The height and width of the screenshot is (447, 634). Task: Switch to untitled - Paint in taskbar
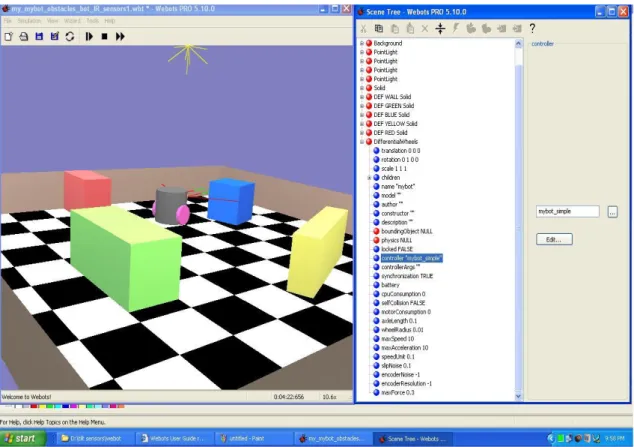(x=253, y=439)
